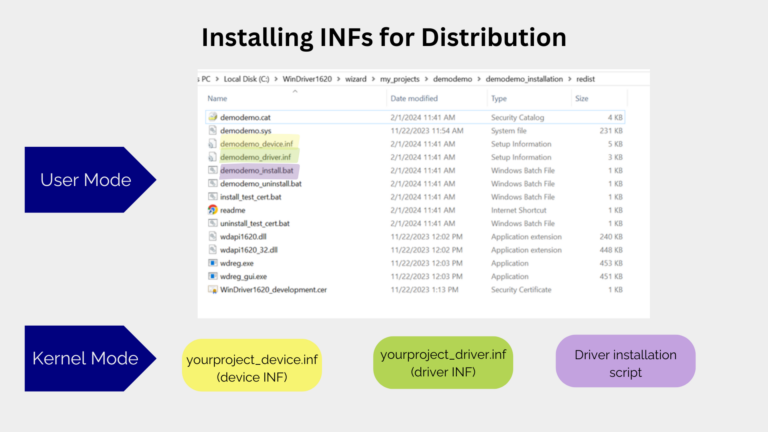Open the readme Chrome shortcut icon
This screenshot has height=432, width=768.
click(212, 209)
